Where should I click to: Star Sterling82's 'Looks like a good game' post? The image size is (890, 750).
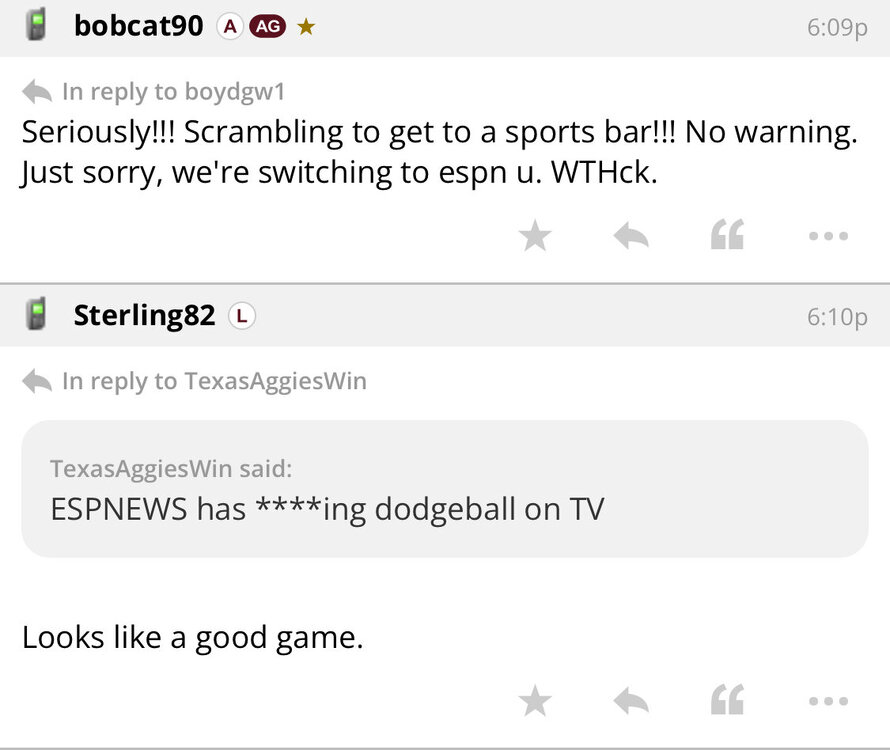click(x=536, y=702)
